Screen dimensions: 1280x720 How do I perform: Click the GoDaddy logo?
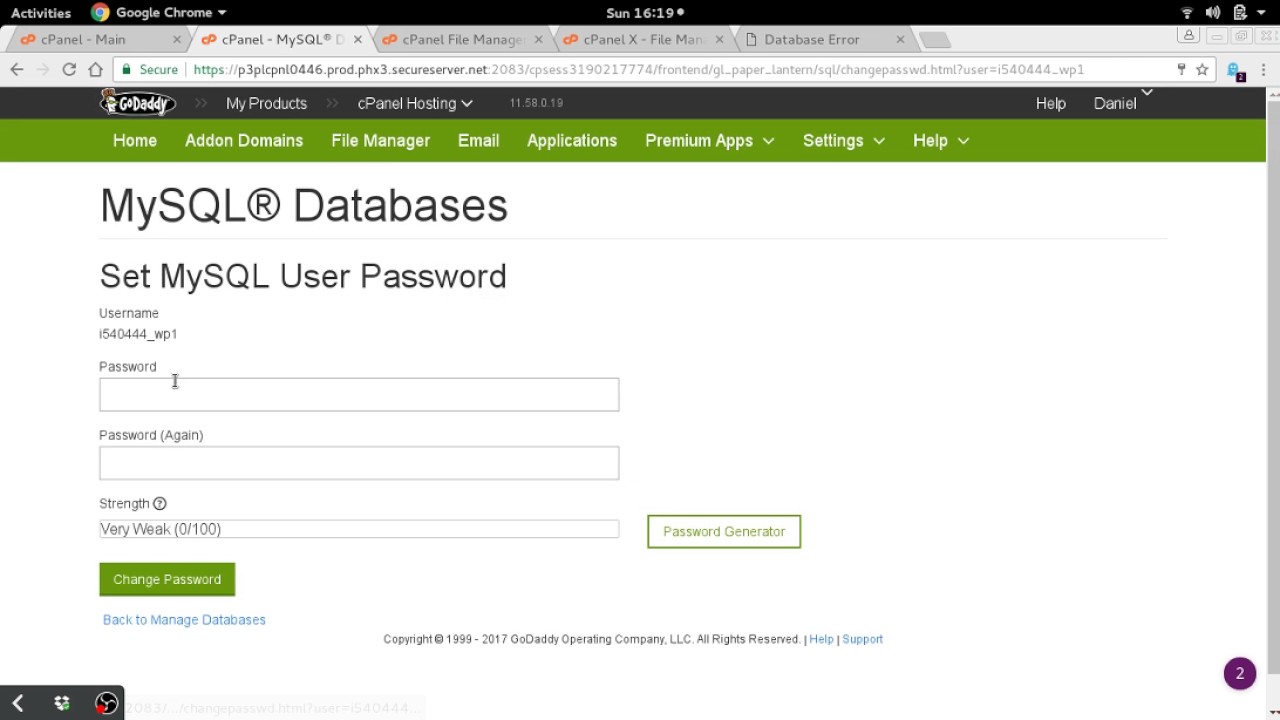pyautogui.click(x=138, y=103)
